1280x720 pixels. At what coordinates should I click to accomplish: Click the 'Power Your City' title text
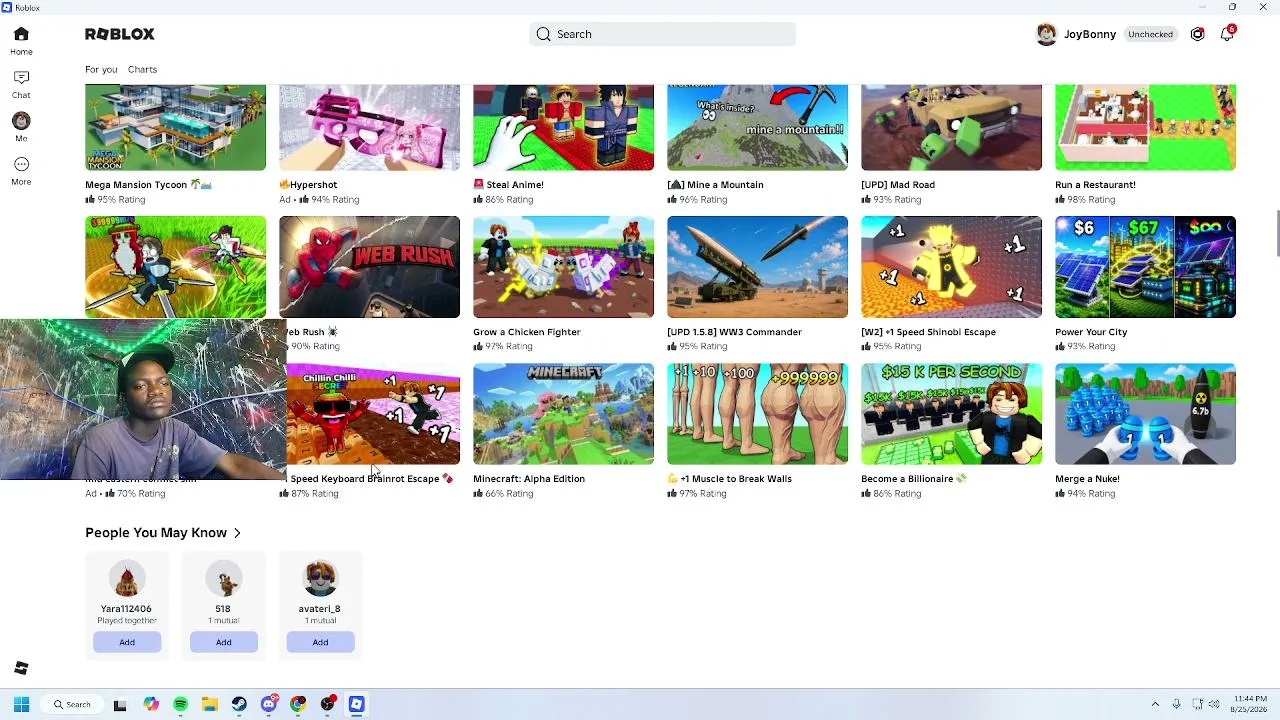tap(1091, 332)
